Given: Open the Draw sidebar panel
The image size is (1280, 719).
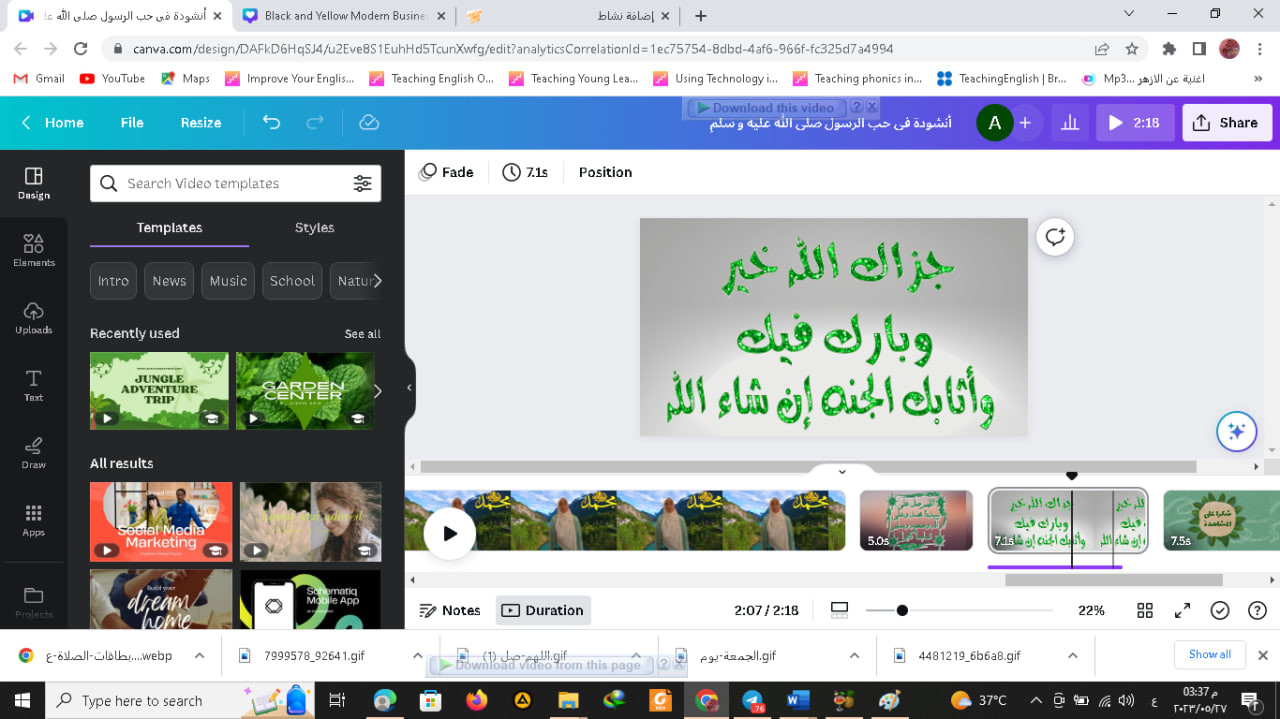Looking at the screenshot, I should [x=33, y=452].
